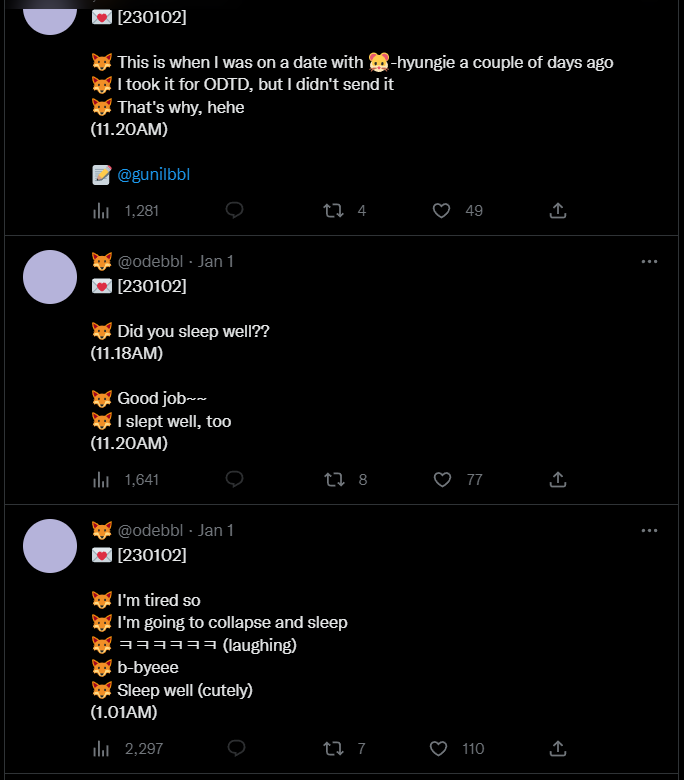Open more options for 'Did you sleep well' tweet
This screenshot has height=780, width=684.
point(649,262)
